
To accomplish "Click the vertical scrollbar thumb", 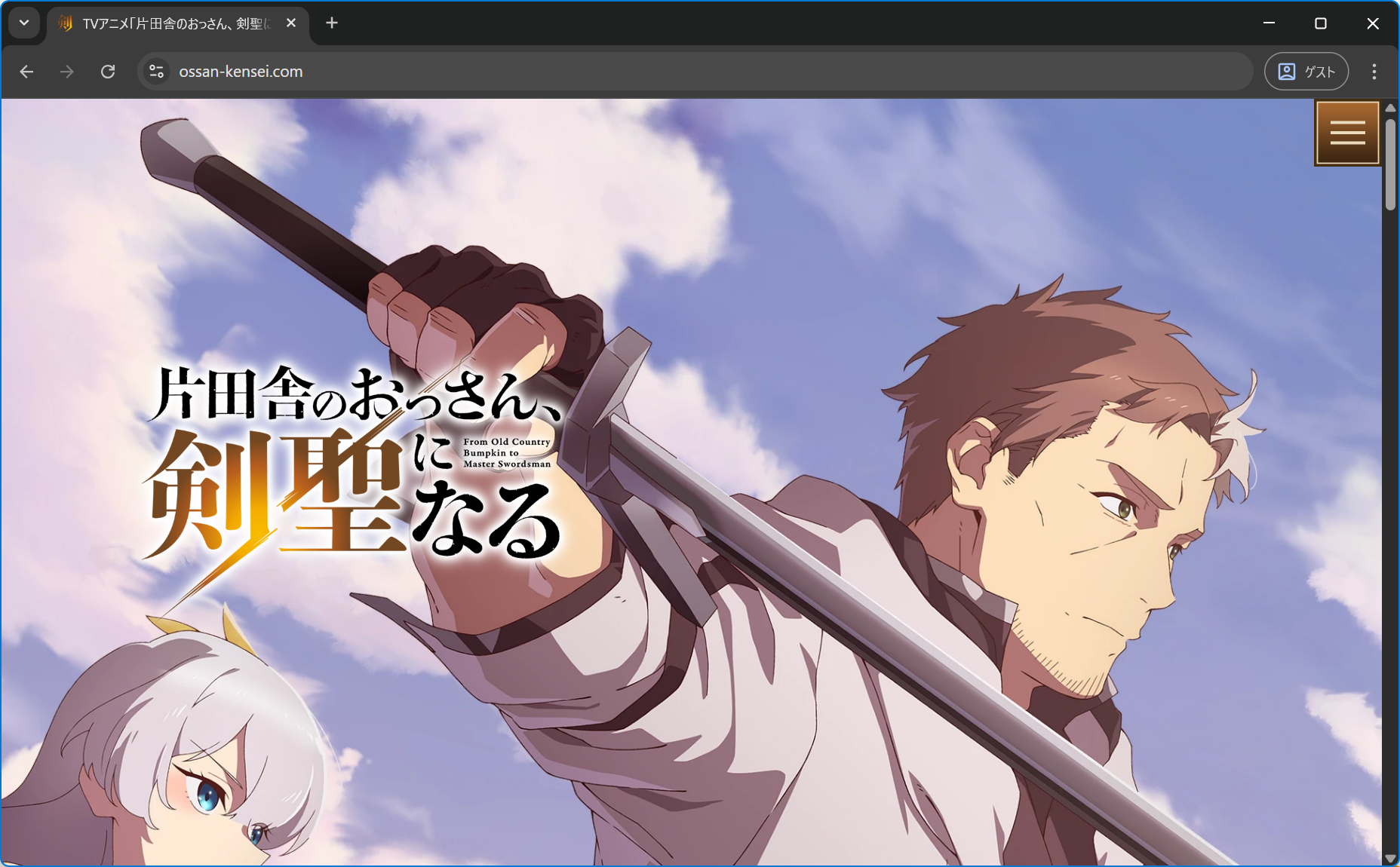I will (1391, 164).
